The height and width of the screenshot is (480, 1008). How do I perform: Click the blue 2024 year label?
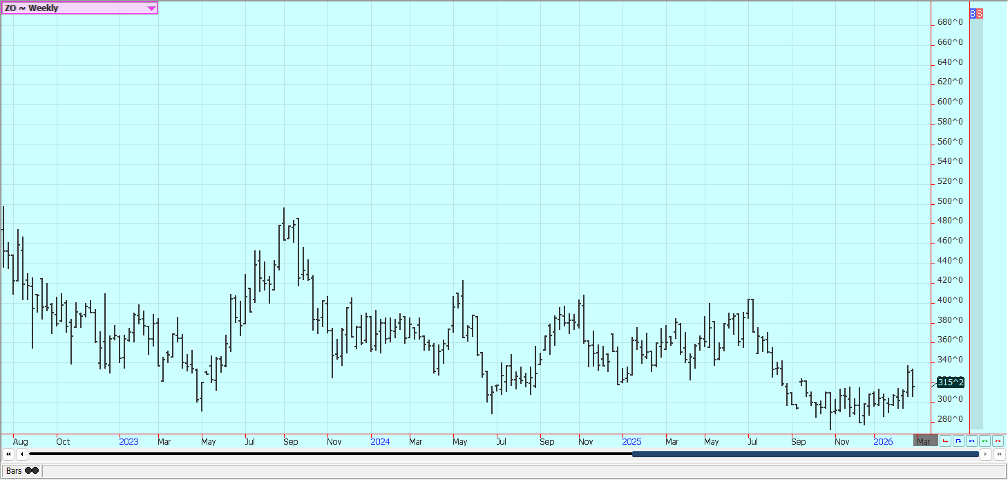tap(379, 441)
